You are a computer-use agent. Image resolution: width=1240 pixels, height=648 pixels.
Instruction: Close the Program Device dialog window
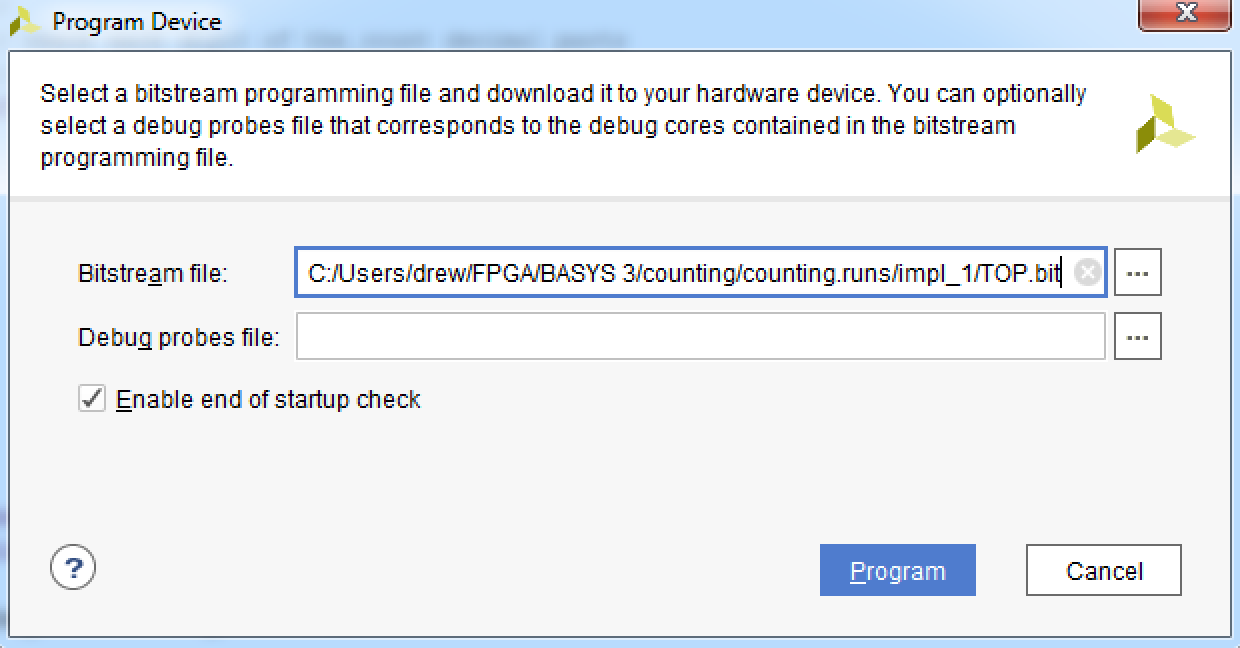click(x=1186, y=13)
